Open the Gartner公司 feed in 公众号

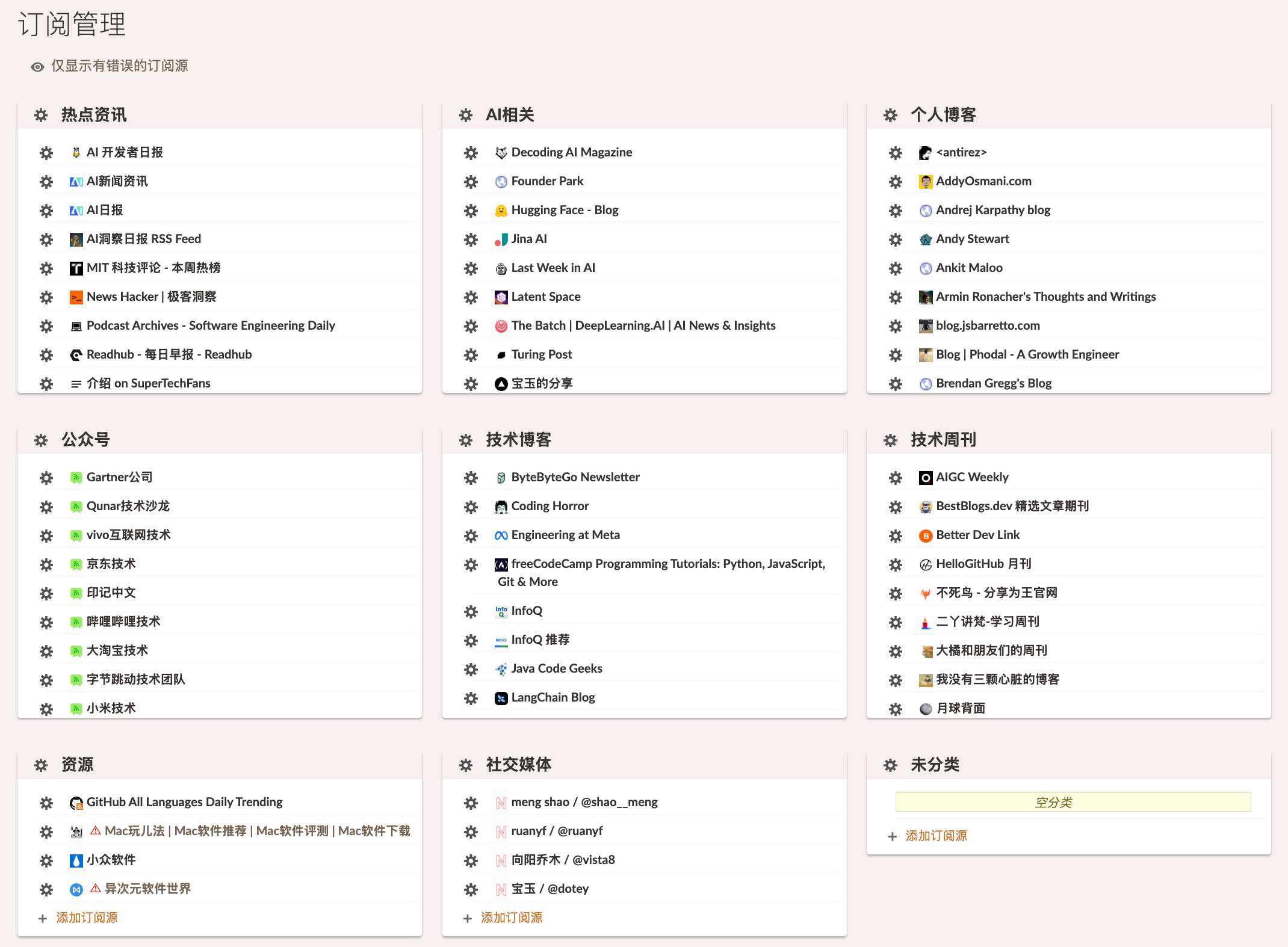coord(119,477)
